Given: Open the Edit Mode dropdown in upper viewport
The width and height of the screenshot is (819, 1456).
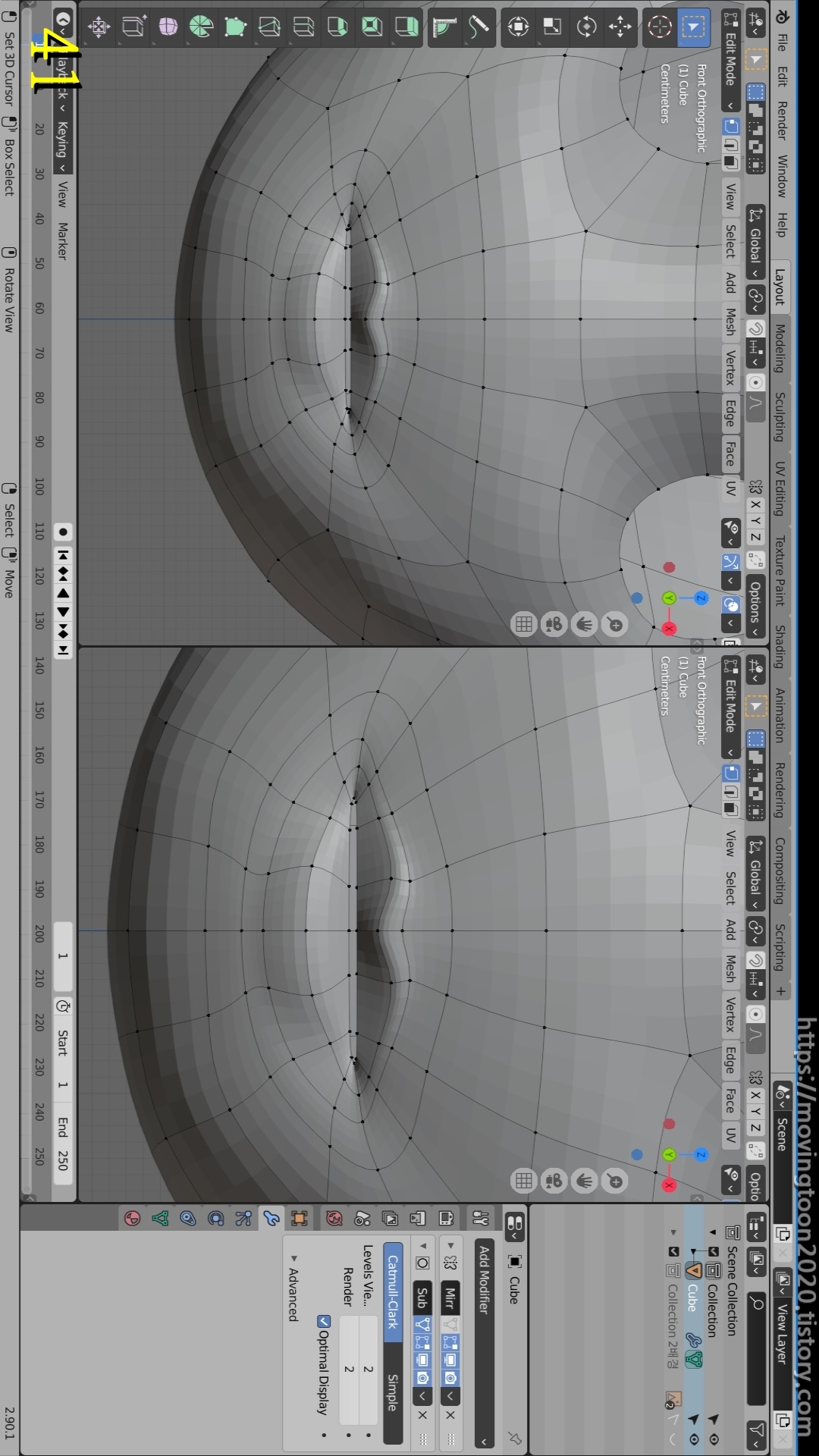Looking at the screenshot, I should pos(731,61).
